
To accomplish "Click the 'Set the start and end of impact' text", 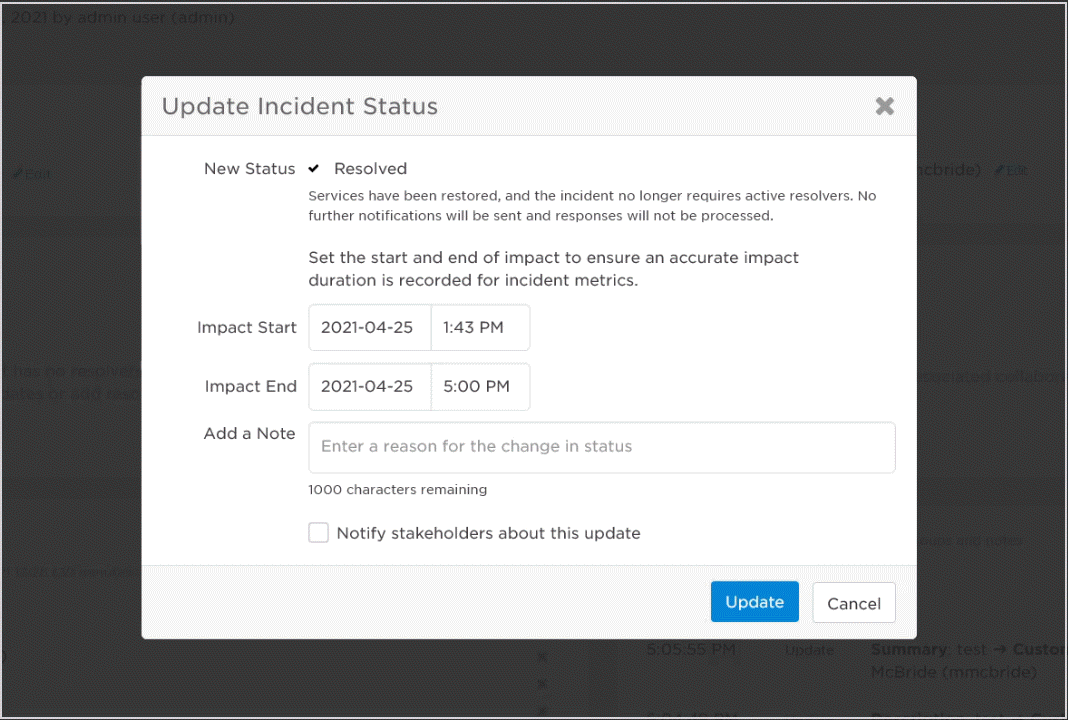I will pyautogui.click(x=553, y=269).
